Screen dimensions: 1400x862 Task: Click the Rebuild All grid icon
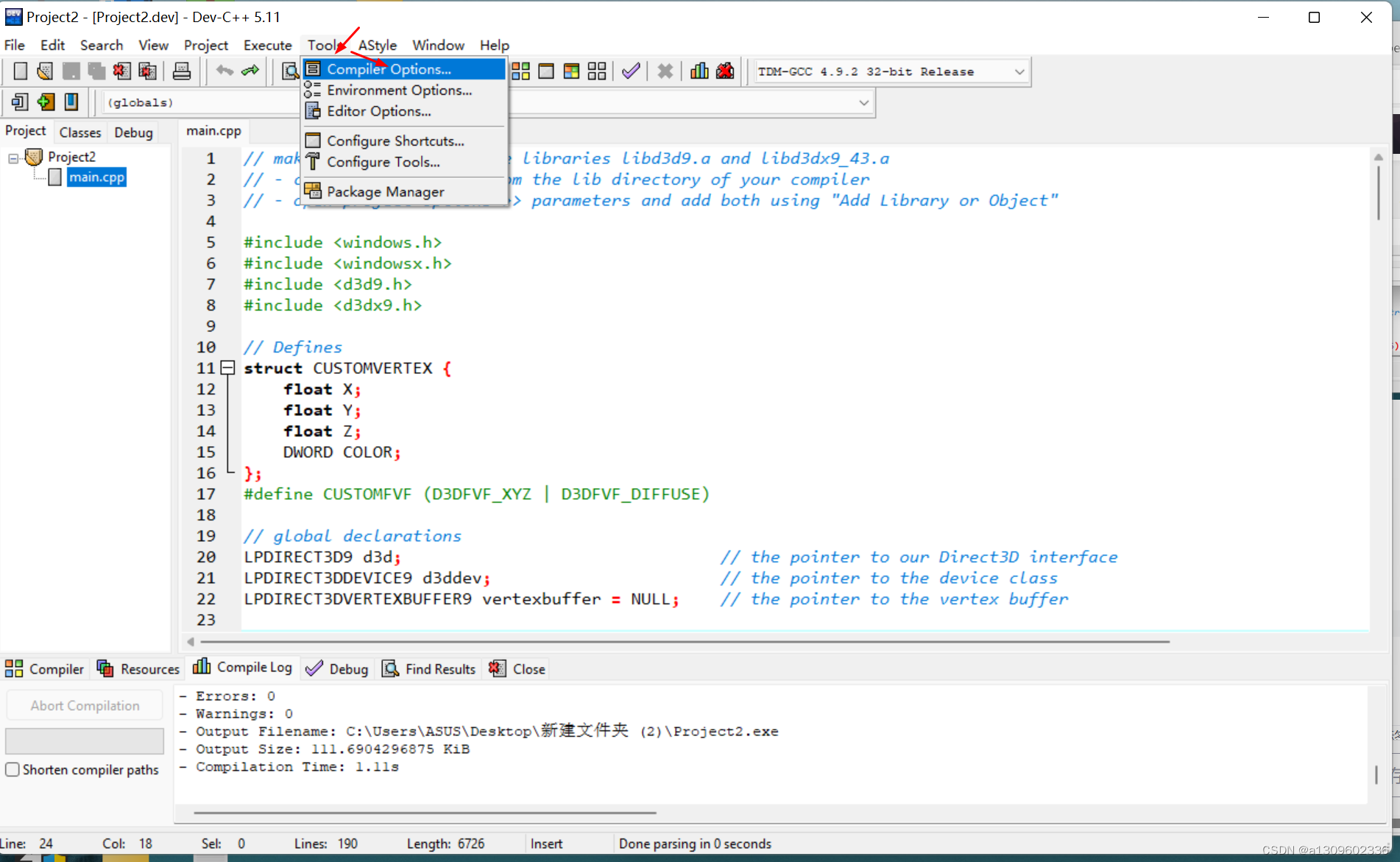(x=597, y=71)
